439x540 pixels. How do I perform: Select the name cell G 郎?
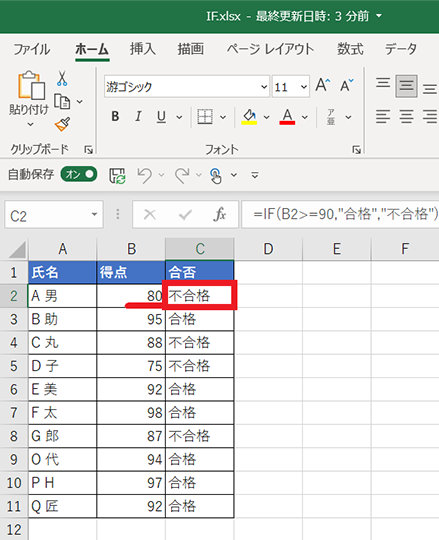tap(62, 436)
